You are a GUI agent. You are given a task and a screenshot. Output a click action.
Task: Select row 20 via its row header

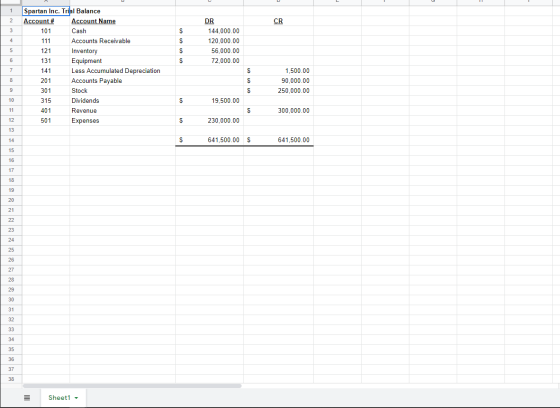click(11, 200)
